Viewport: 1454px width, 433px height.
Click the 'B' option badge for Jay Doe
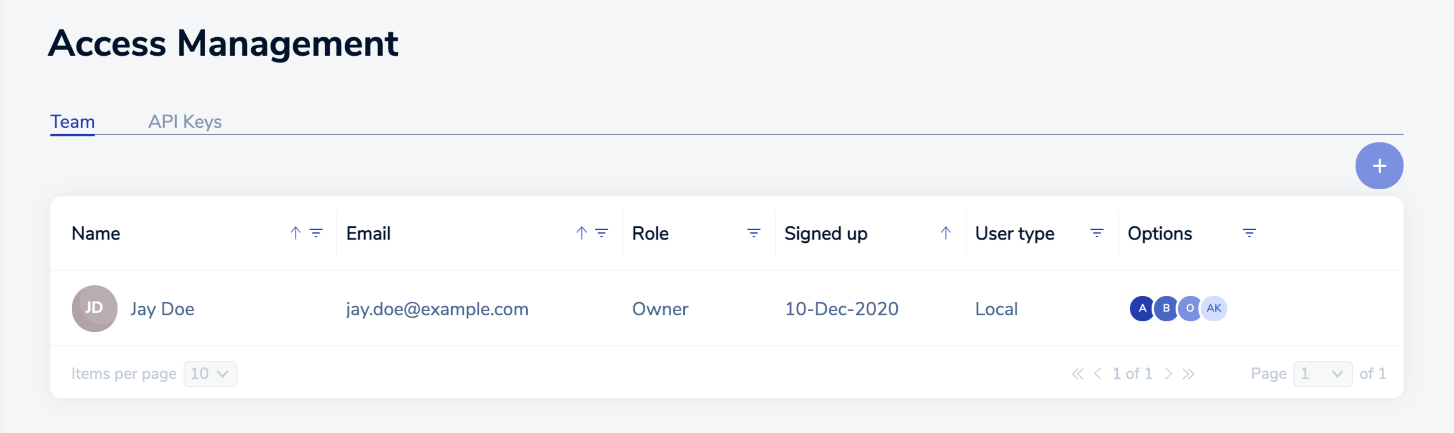coord(1166,309)
